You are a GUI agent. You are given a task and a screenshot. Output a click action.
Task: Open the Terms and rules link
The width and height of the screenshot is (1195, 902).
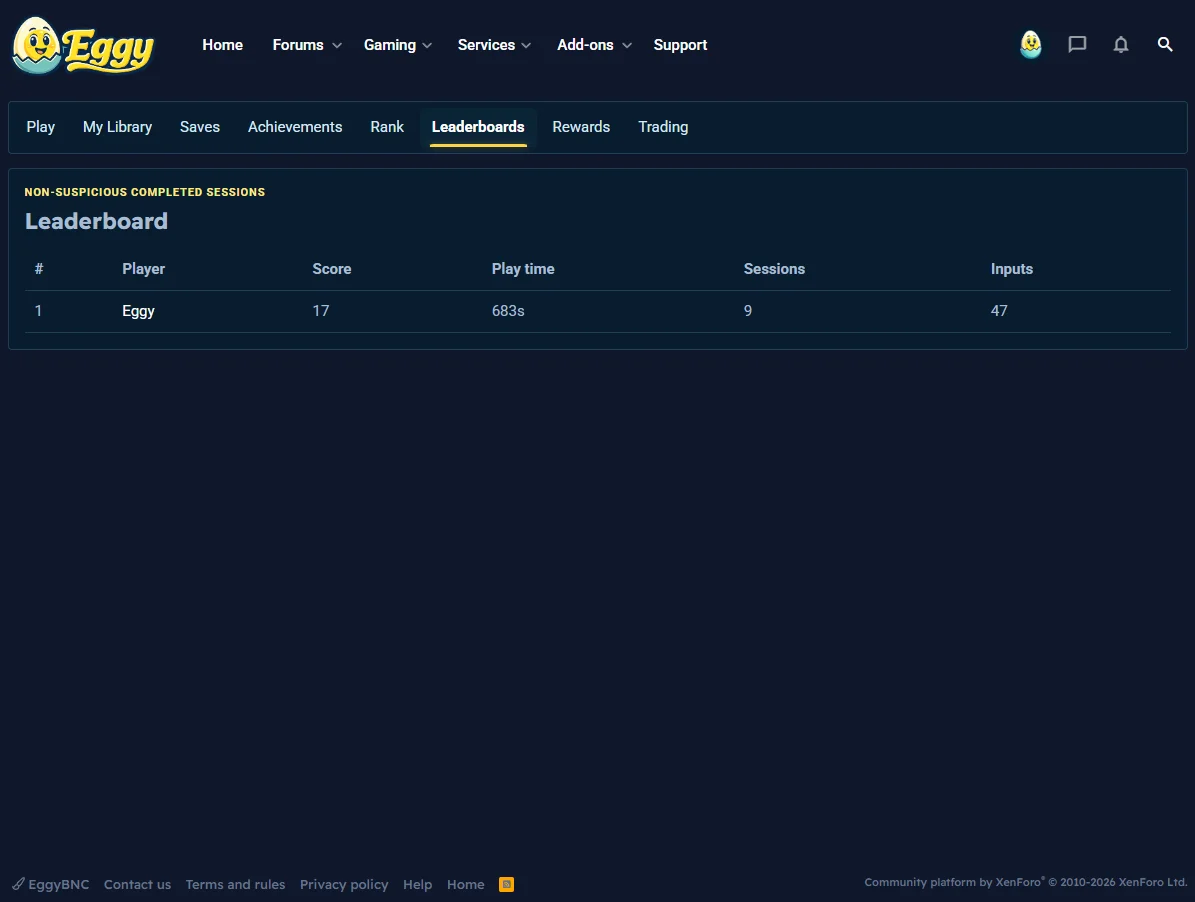tap(235, 884)
